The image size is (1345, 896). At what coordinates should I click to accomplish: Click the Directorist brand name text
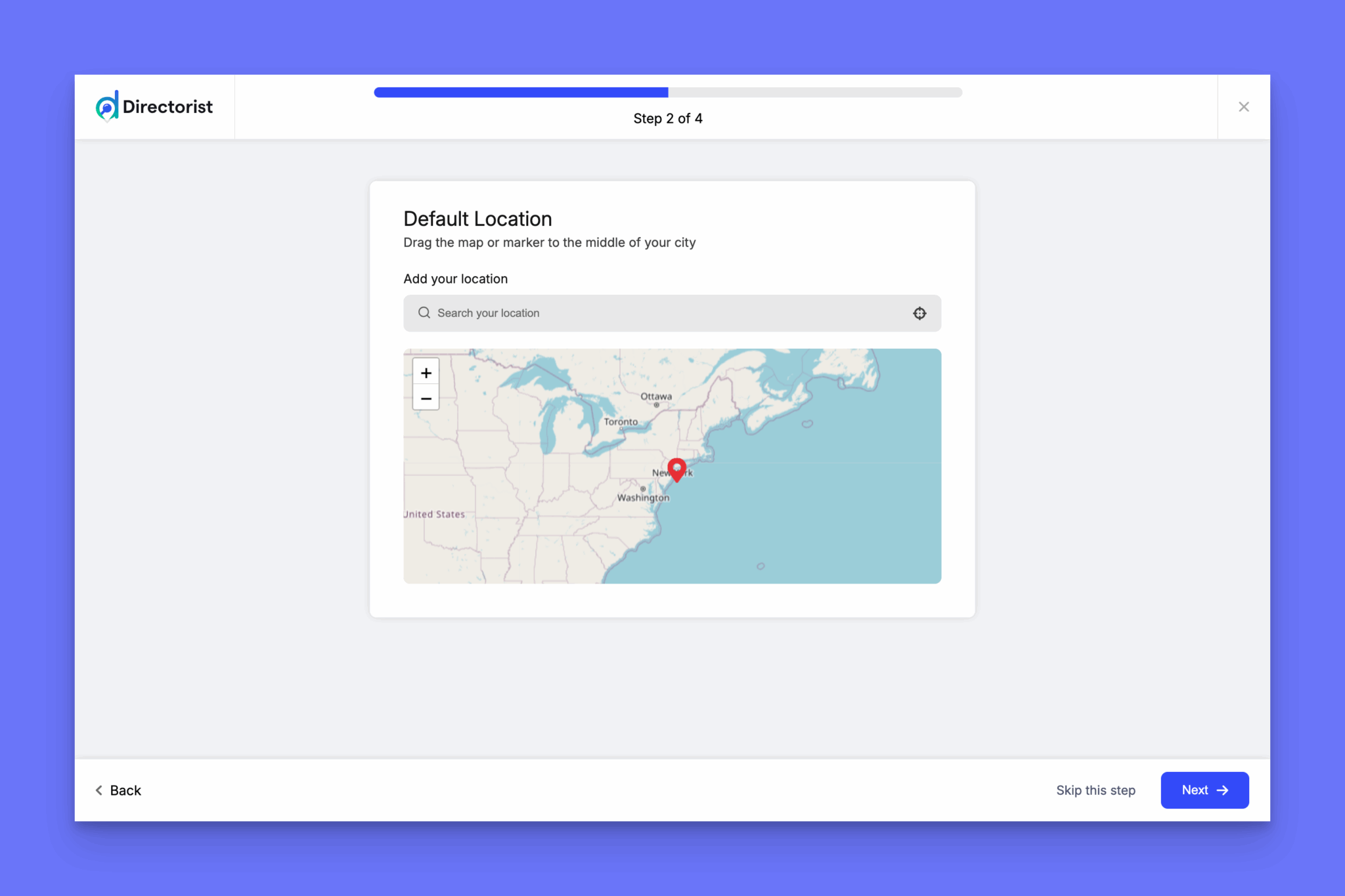(x=167, y=107)
